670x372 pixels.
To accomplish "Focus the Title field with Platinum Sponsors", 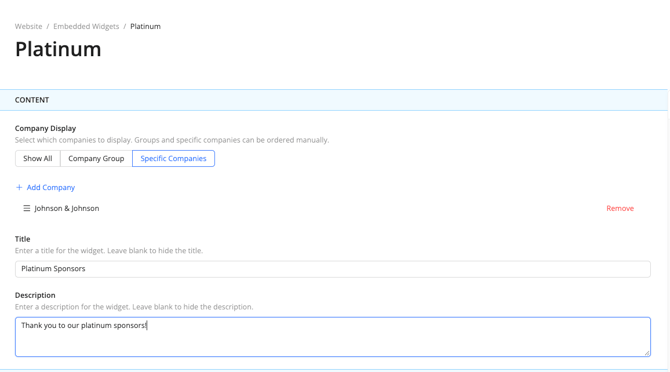I will click(x=333, y=269).
